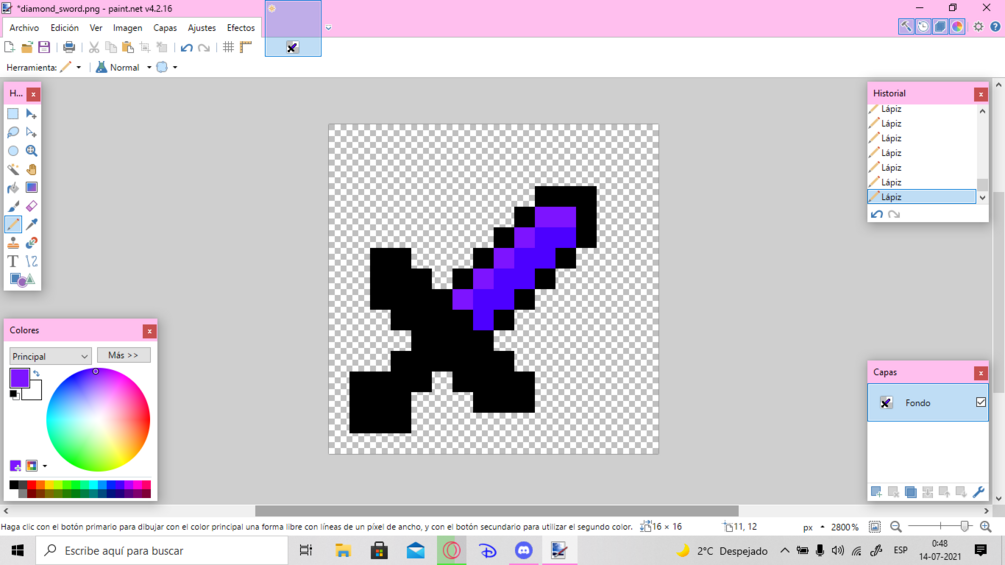1005x565 pixels.
Task: Click the primary purple color swatch
Action: [x=18, y=377]
